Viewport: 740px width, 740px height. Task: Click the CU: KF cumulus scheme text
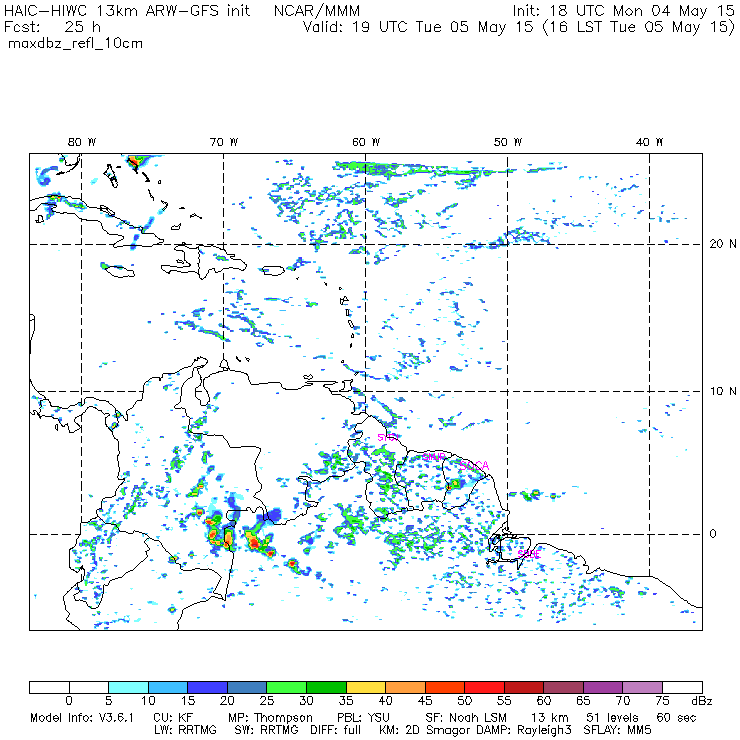click(173, 718)
